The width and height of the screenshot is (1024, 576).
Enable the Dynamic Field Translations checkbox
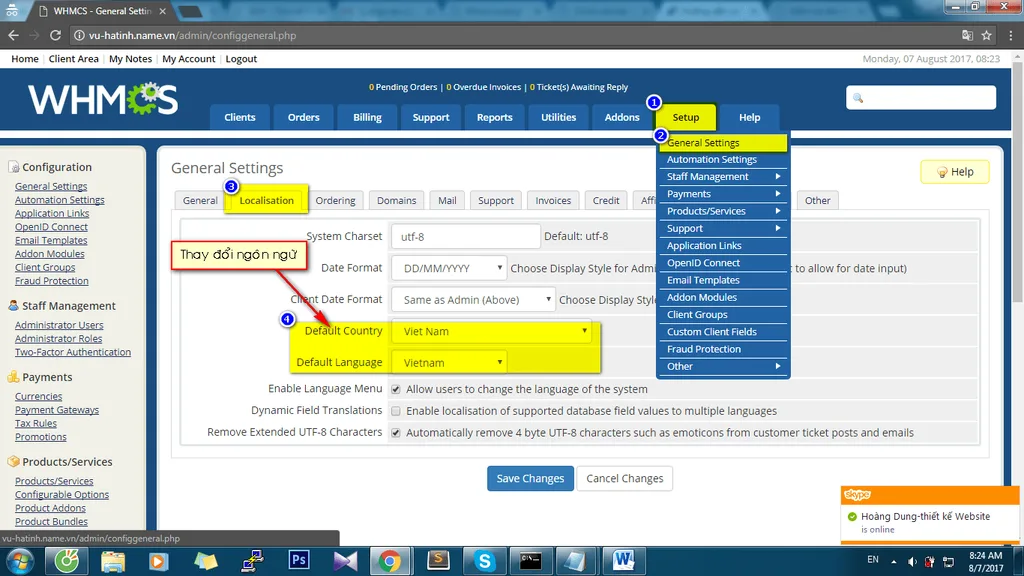point(396,411)
